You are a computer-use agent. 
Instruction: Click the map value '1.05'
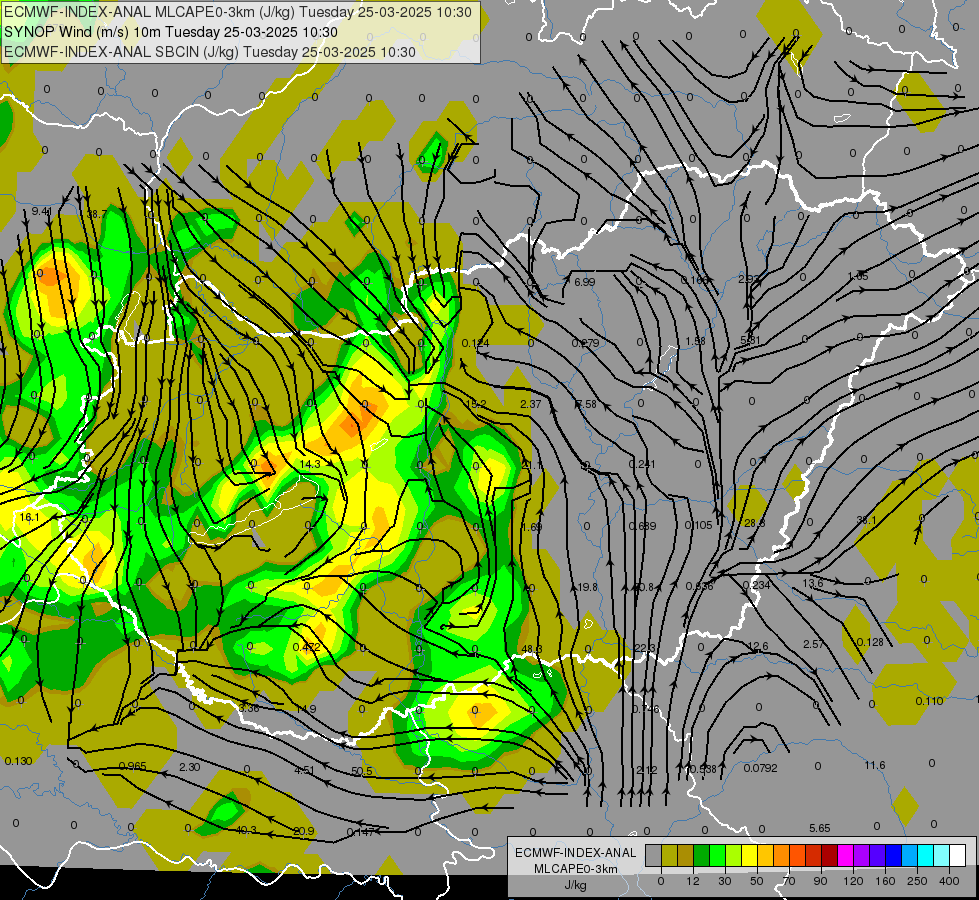(858, 276)
